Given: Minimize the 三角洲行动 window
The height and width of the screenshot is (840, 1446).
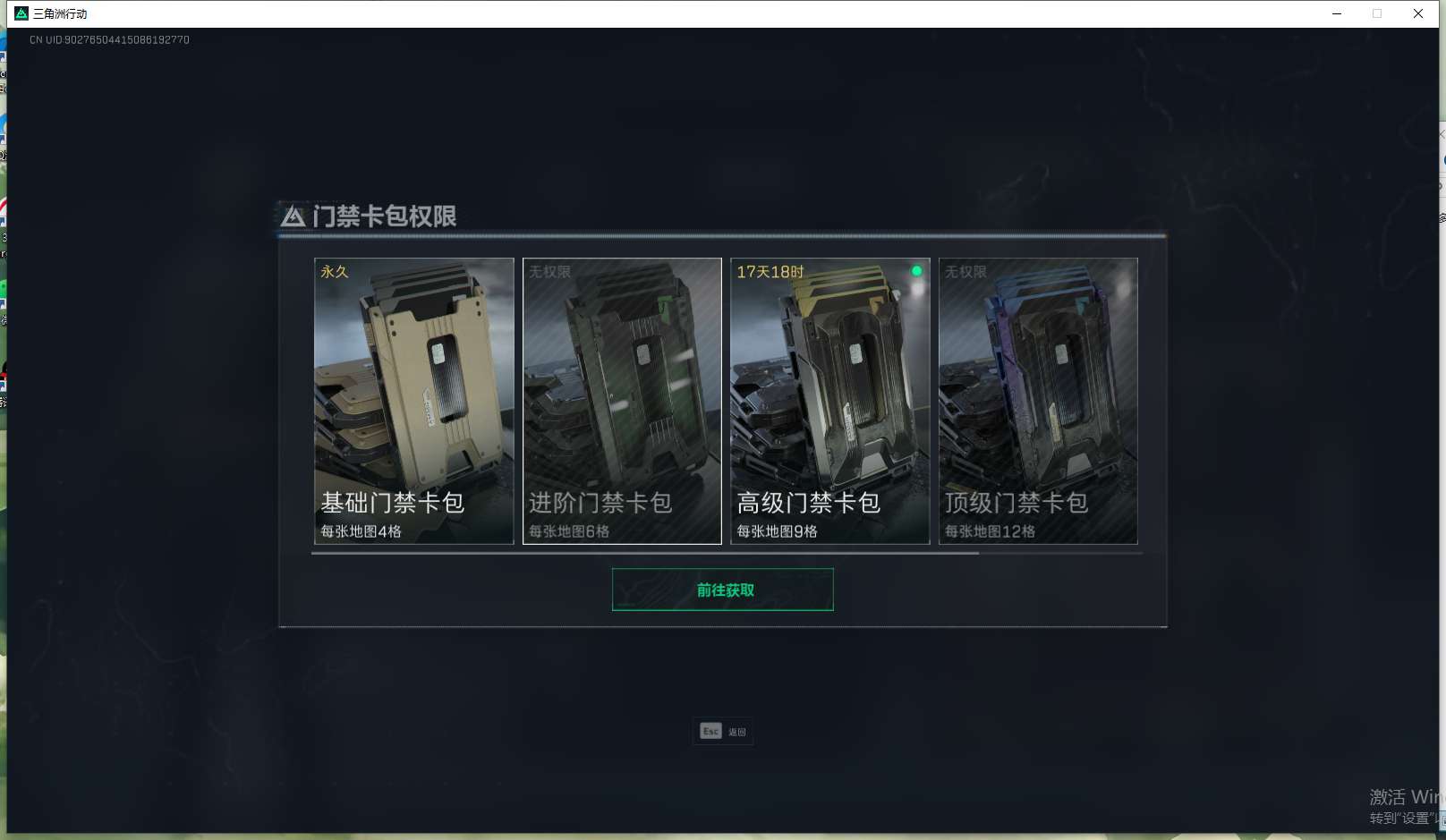Looking at the screenshot, I should (1337, 13).
